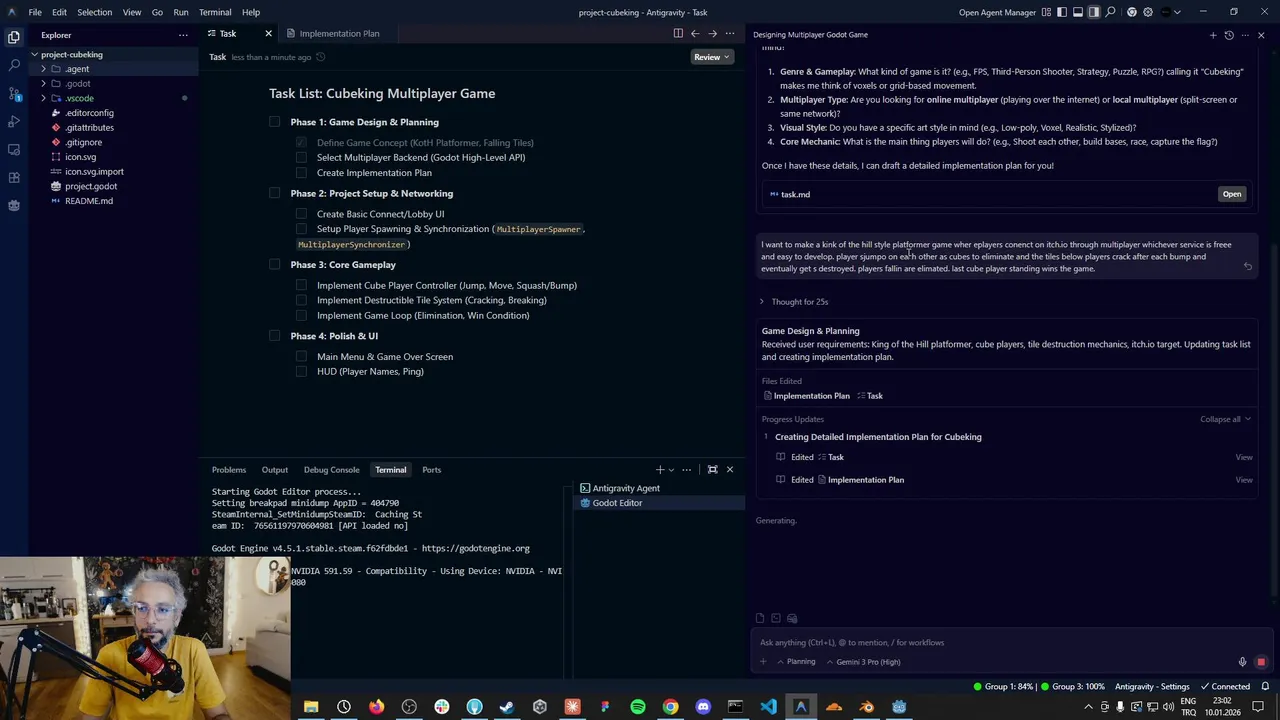The height and width of the screenshot is (720, 1280).
Task: Check Create Basic Connect/Lobby UI box
Action: pyautogui.click(x=301, y=214)
